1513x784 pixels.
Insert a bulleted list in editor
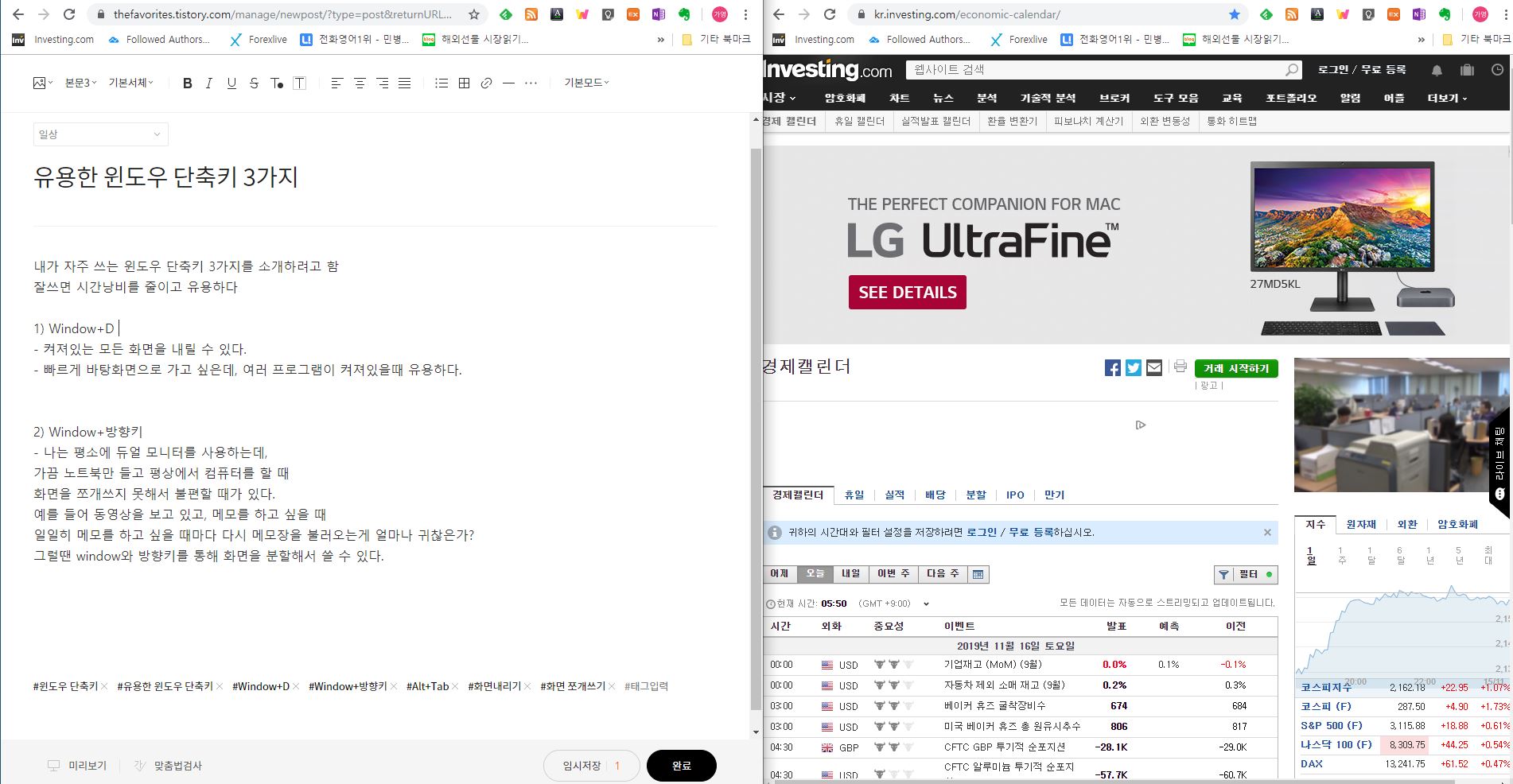point(441,83)
